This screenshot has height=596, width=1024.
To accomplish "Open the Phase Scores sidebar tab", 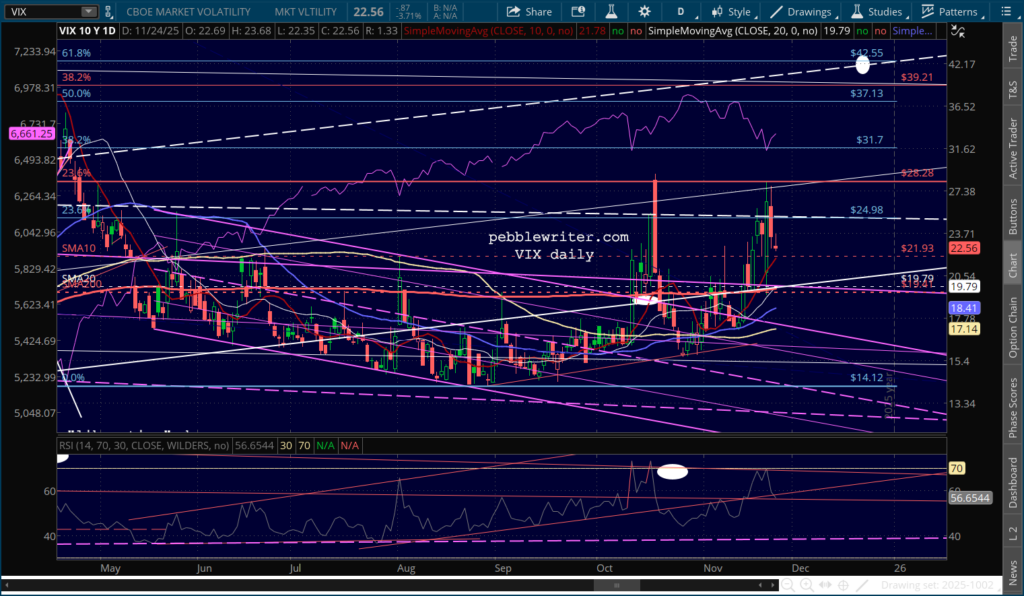I will pyautogui.click(x=1013, y=407).
